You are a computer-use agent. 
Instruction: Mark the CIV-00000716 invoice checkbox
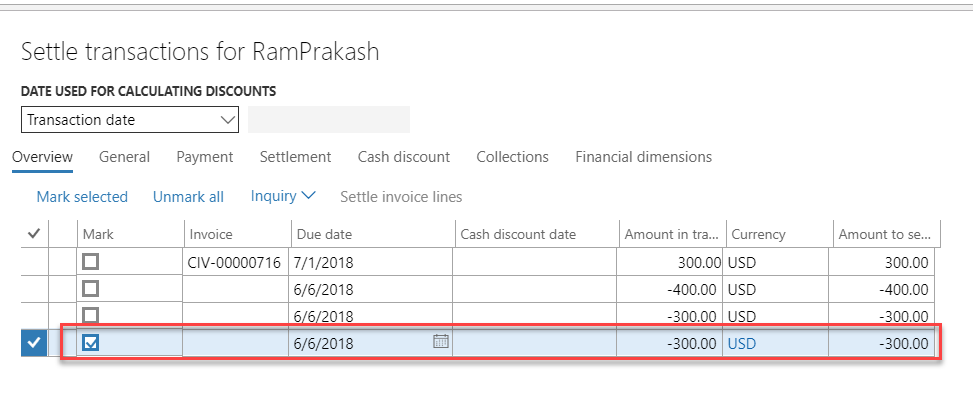coord(91,262)
